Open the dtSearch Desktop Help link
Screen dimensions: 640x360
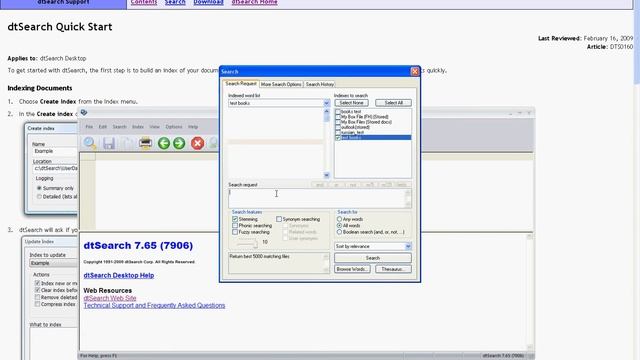pos(119,276)
